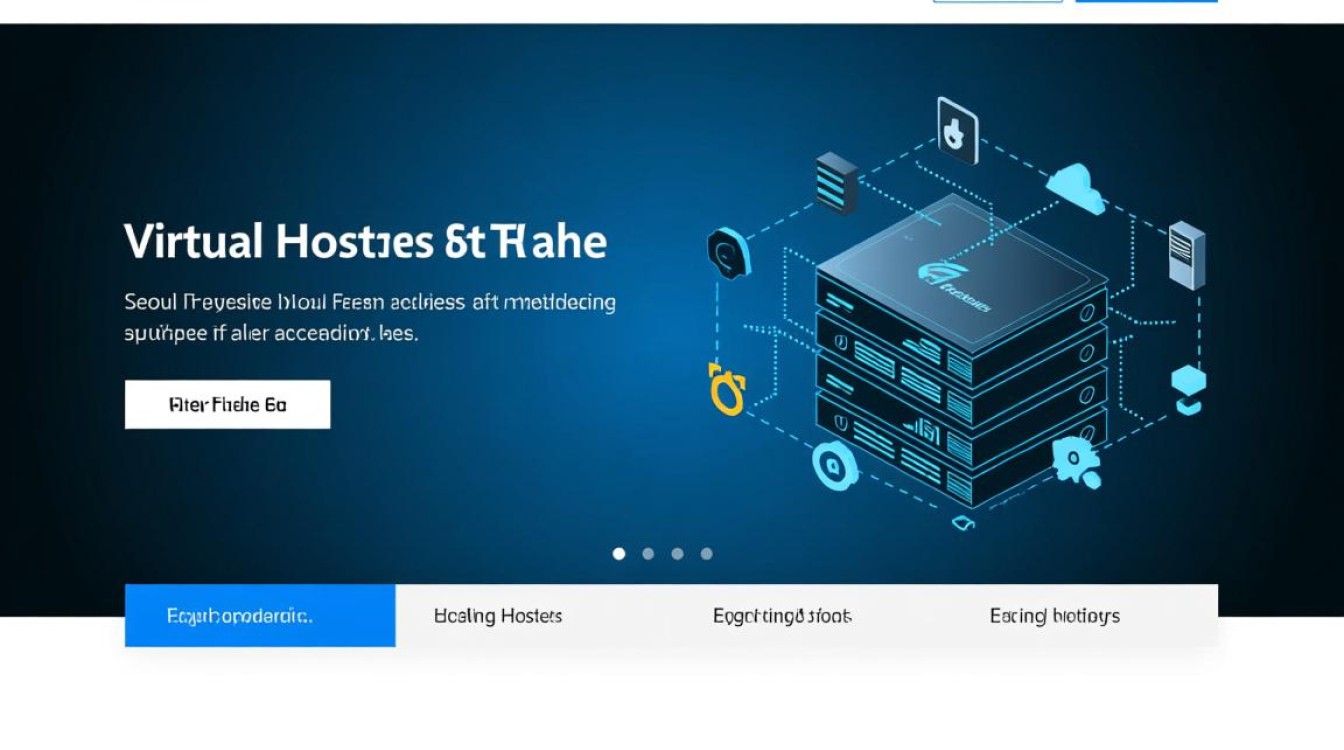Switch to the second carousel slide dot

(x=648, y=553)
